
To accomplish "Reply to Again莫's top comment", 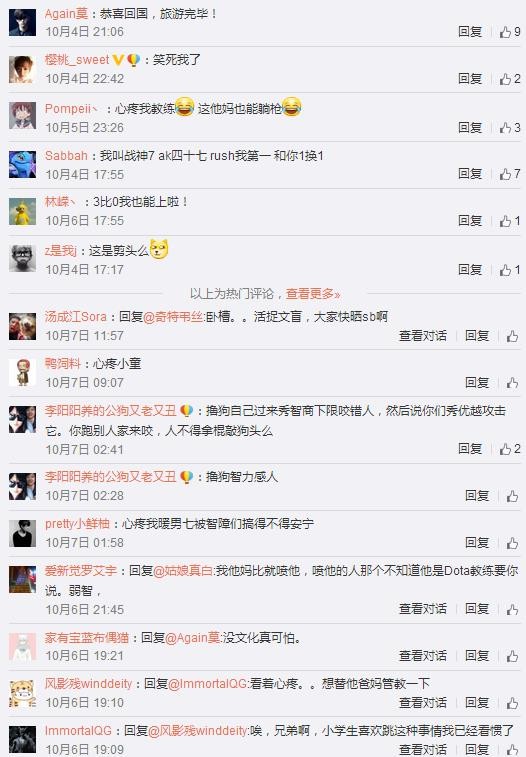I will click(470, 32).
